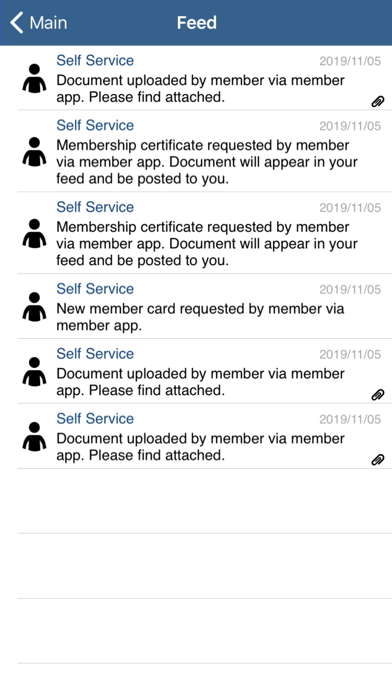Image resolution: width=392 pixels, height=696 pixels.
Task: Select Self Service label of lower Membership certificate entry
Action: click(x=95, y=207)
